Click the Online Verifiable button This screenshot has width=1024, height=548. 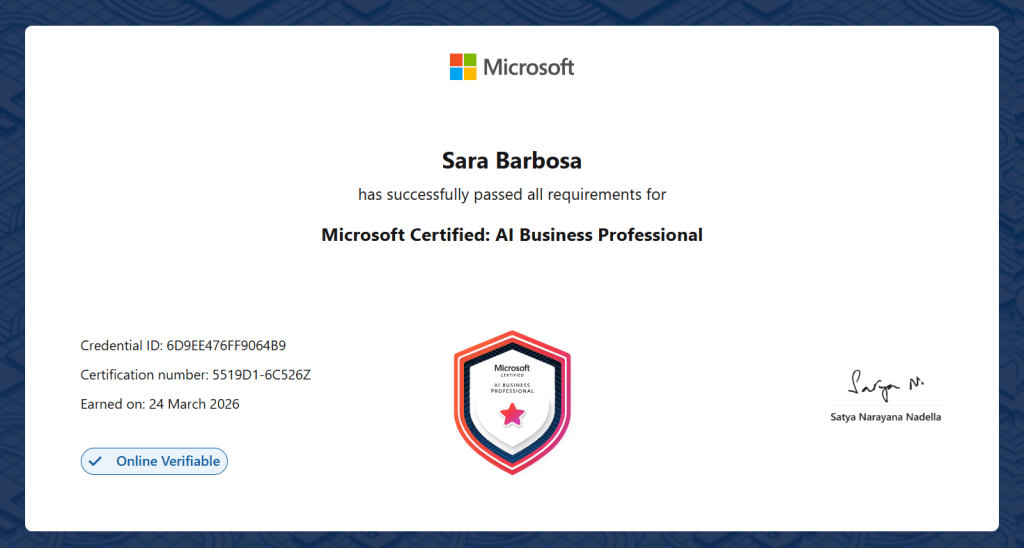pyautogui.click(x=155, y=461)
